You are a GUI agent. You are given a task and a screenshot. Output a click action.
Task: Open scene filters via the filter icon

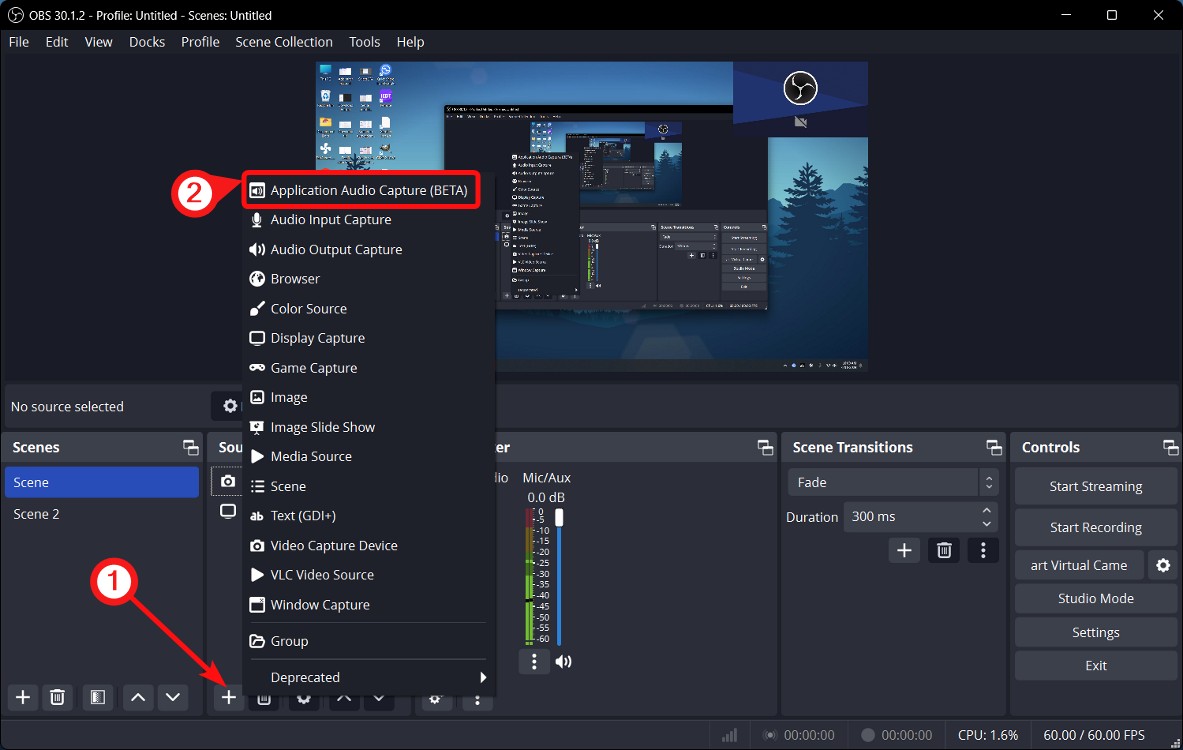[97, 697]
